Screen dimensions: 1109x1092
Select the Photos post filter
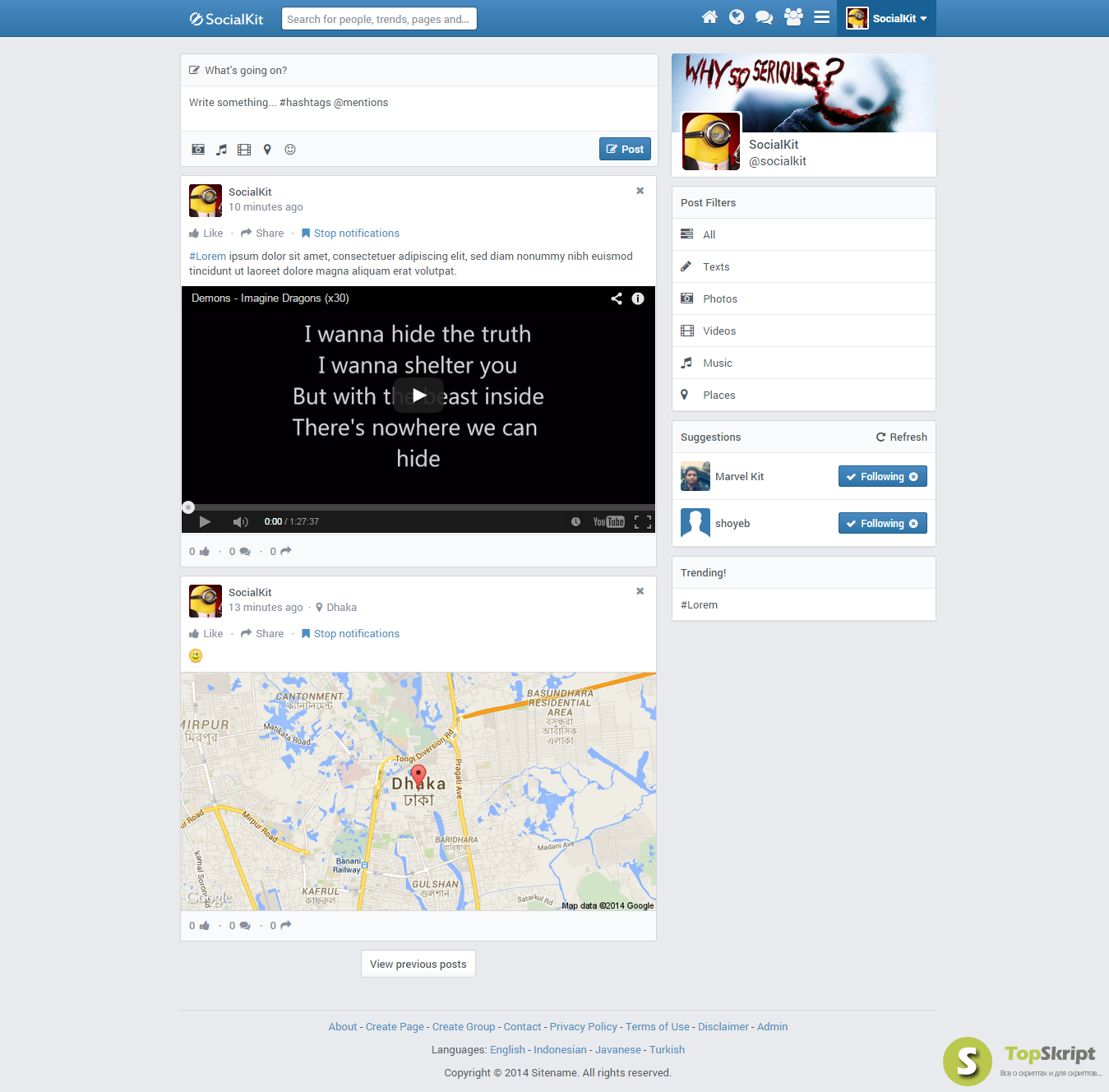(x=804, y=298)
